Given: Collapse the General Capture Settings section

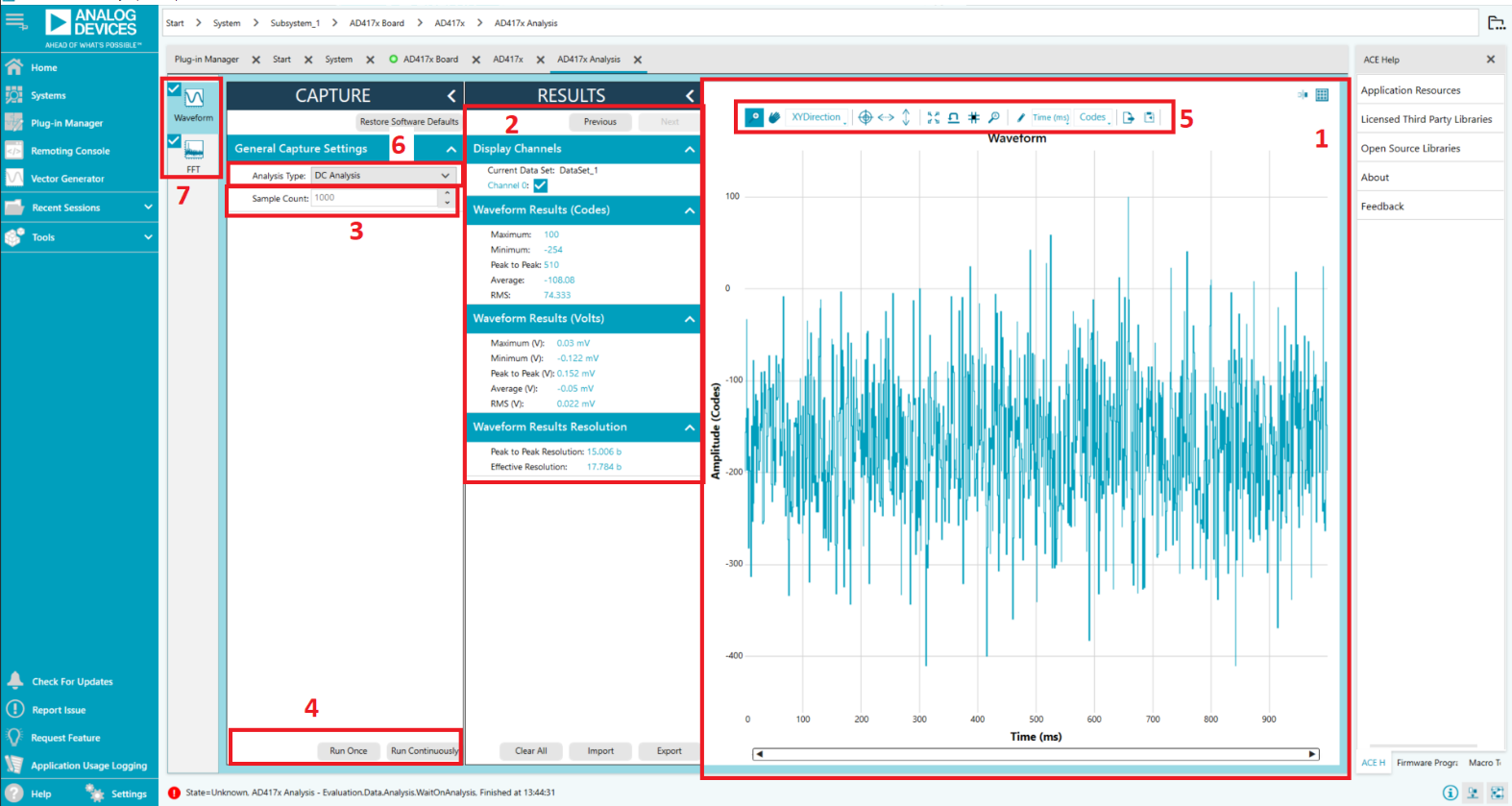Looking at the screenshot, I should point(451,149).
